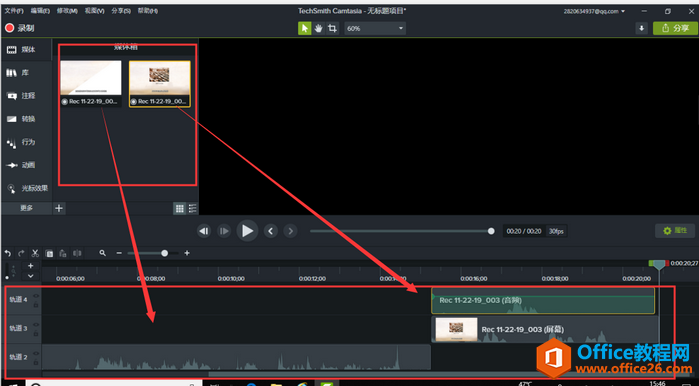
Task: Click the redo arrow in timeline toolbar
Action: [21, 253]
